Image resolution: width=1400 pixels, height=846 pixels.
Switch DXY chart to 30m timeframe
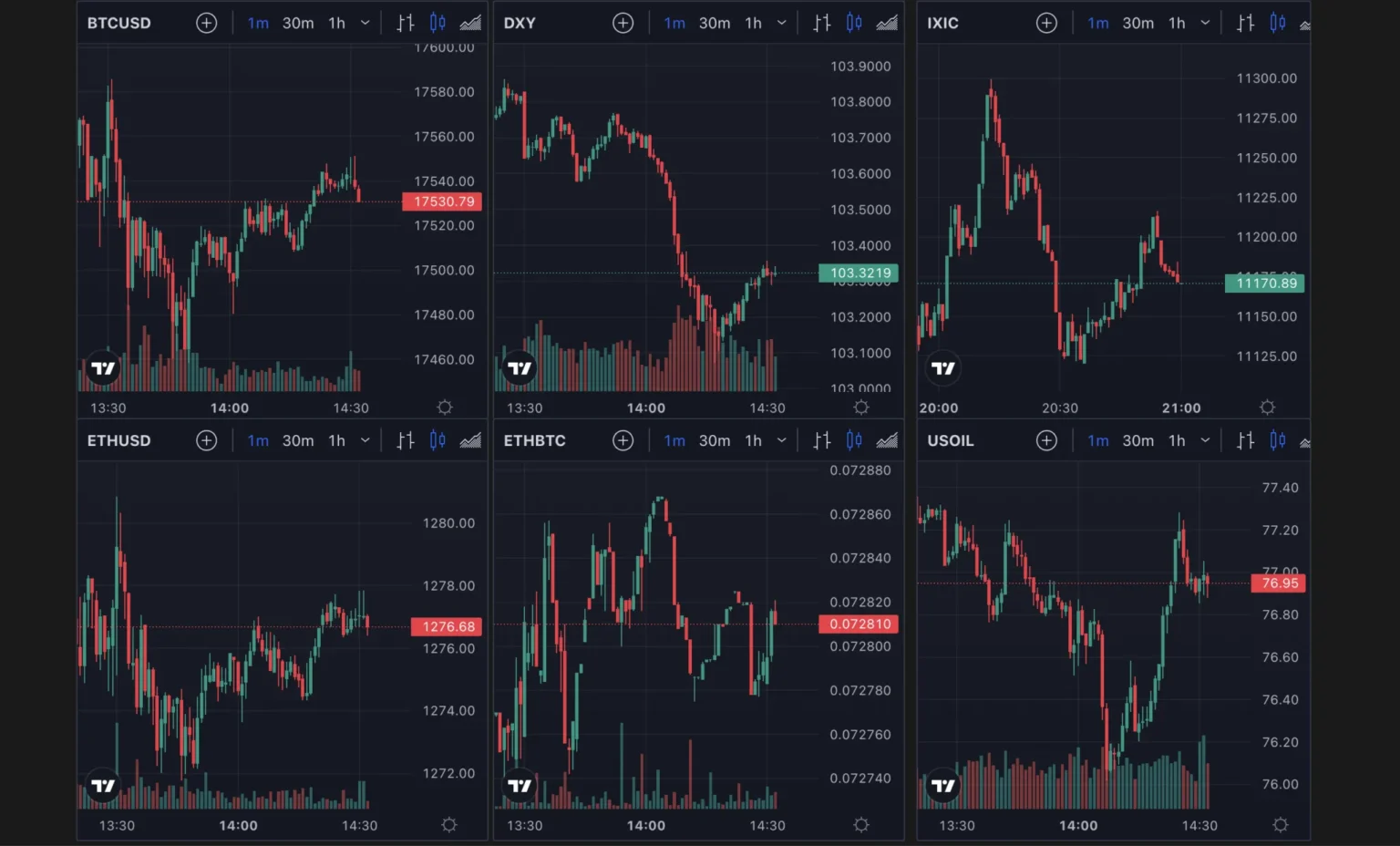tap(715, 23)
